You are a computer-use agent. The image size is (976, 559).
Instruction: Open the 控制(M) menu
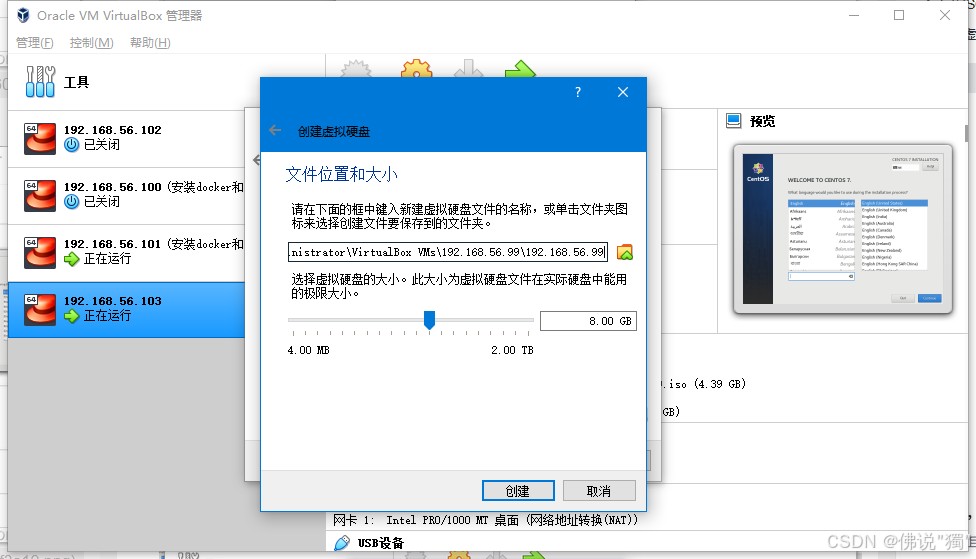point(92,42)
